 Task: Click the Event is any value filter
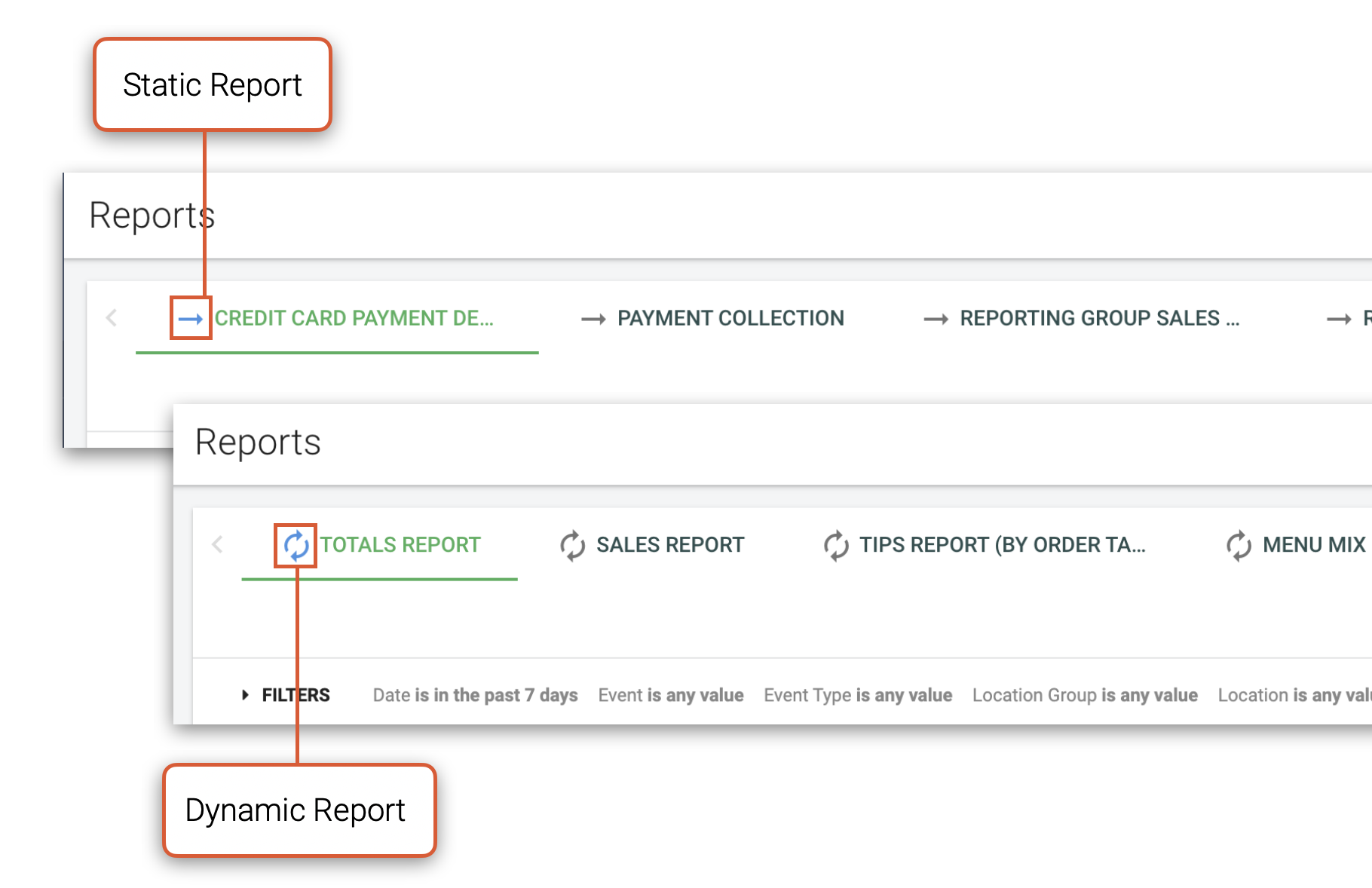click(671, 694)
